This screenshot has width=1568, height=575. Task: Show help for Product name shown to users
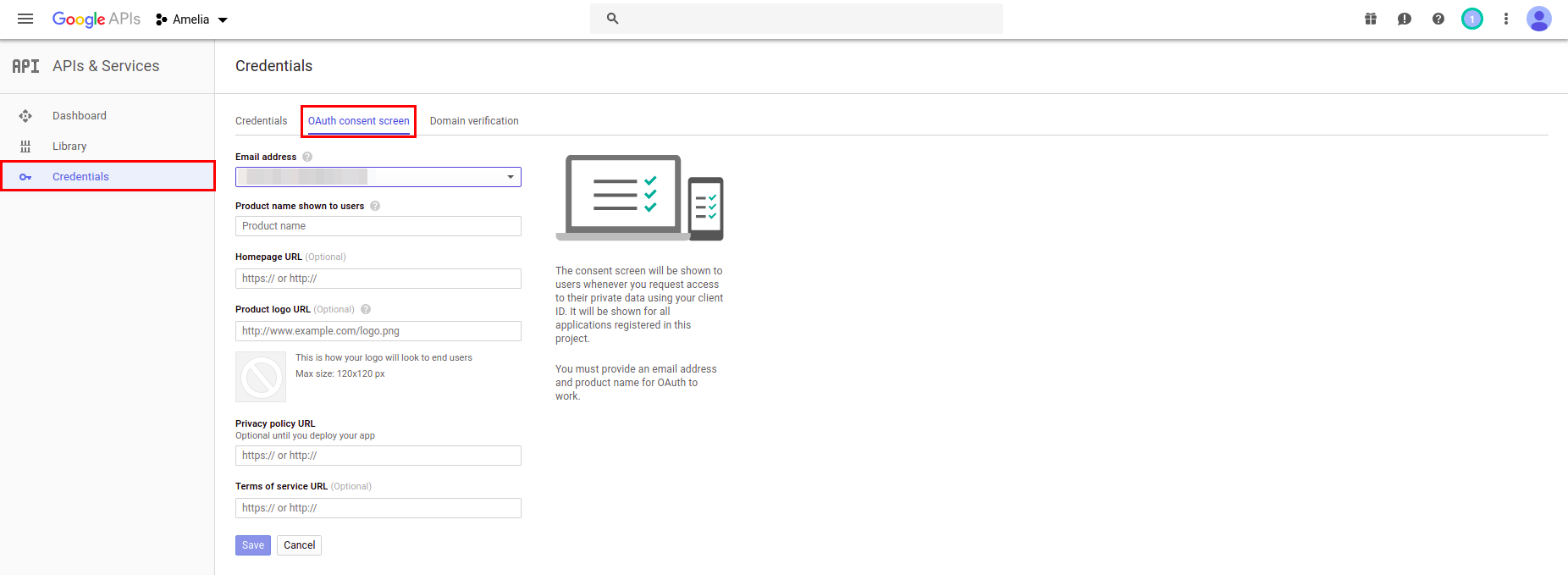click(x=375, y=206)
